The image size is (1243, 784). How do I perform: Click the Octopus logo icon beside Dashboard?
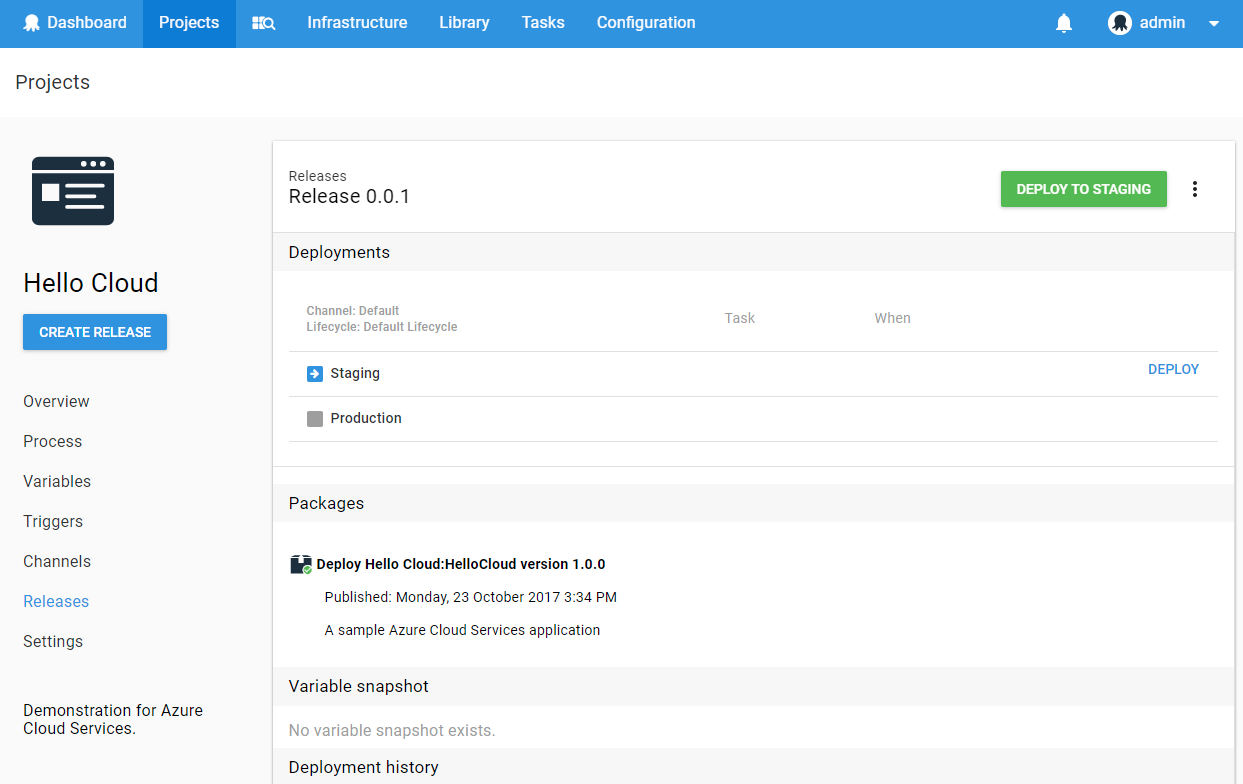[32, 23]
